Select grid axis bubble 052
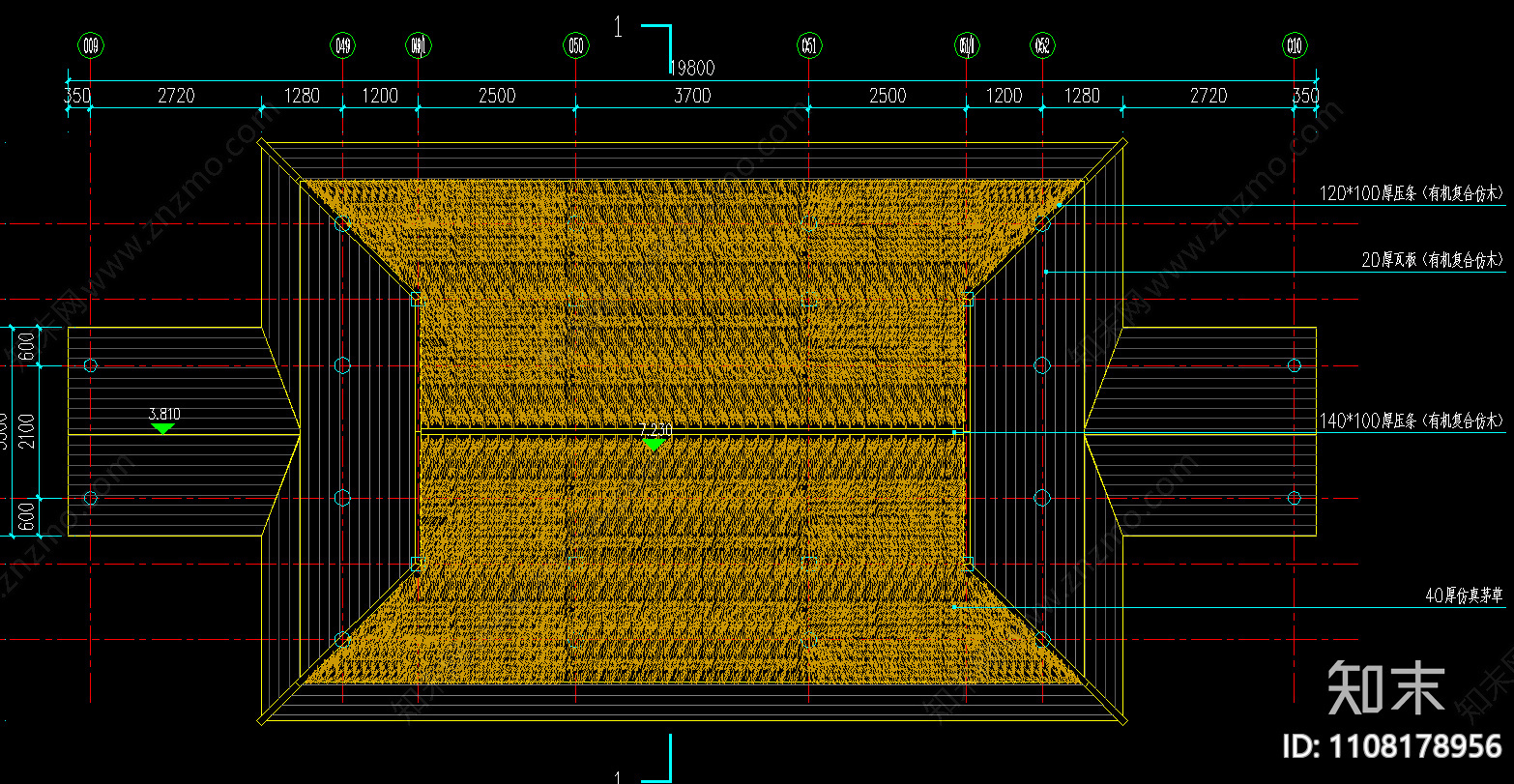Viewport: 1514px width, 784px height. click(1042, 45)
